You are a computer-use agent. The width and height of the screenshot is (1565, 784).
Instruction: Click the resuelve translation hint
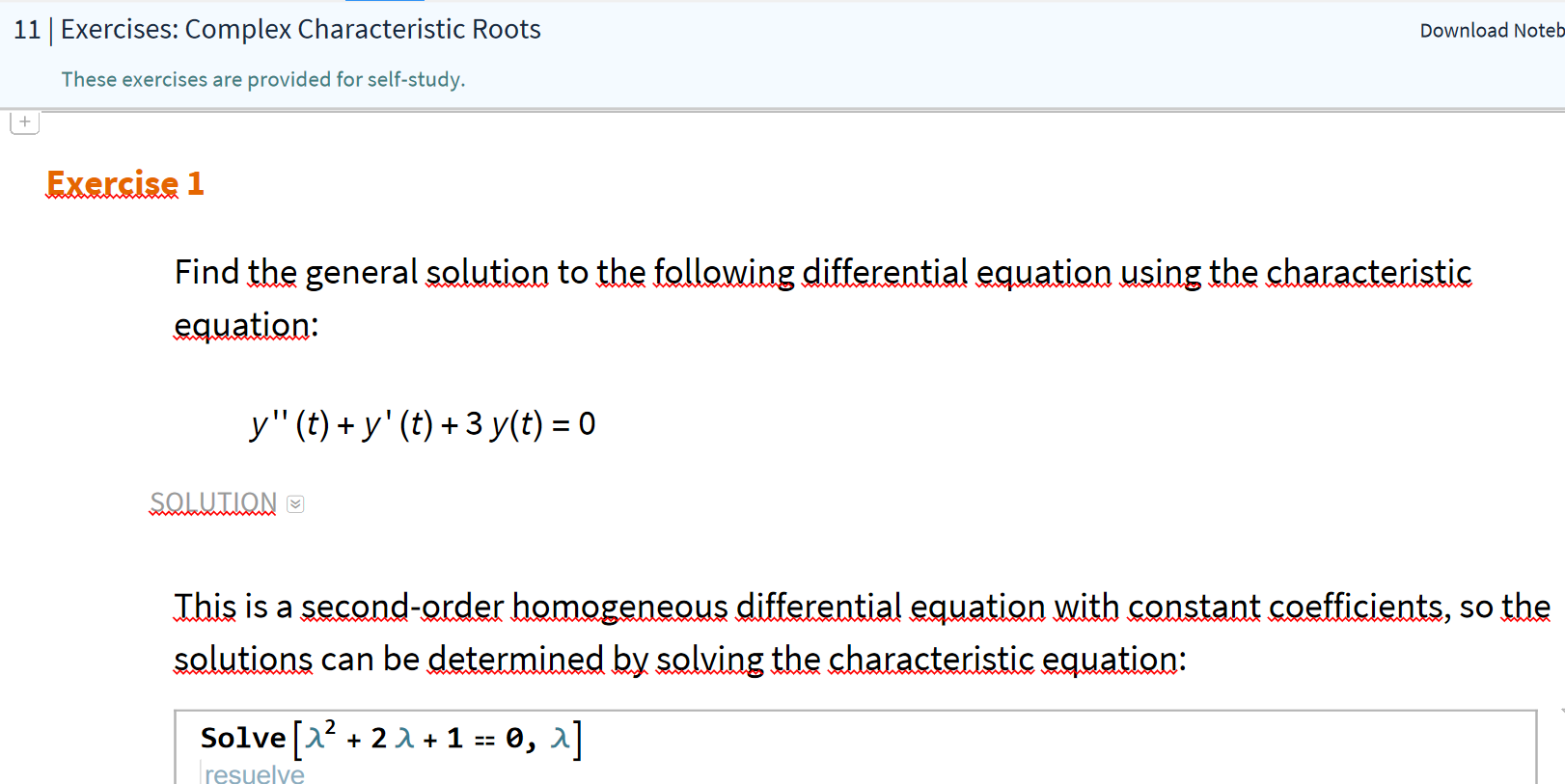coord(254,774)
